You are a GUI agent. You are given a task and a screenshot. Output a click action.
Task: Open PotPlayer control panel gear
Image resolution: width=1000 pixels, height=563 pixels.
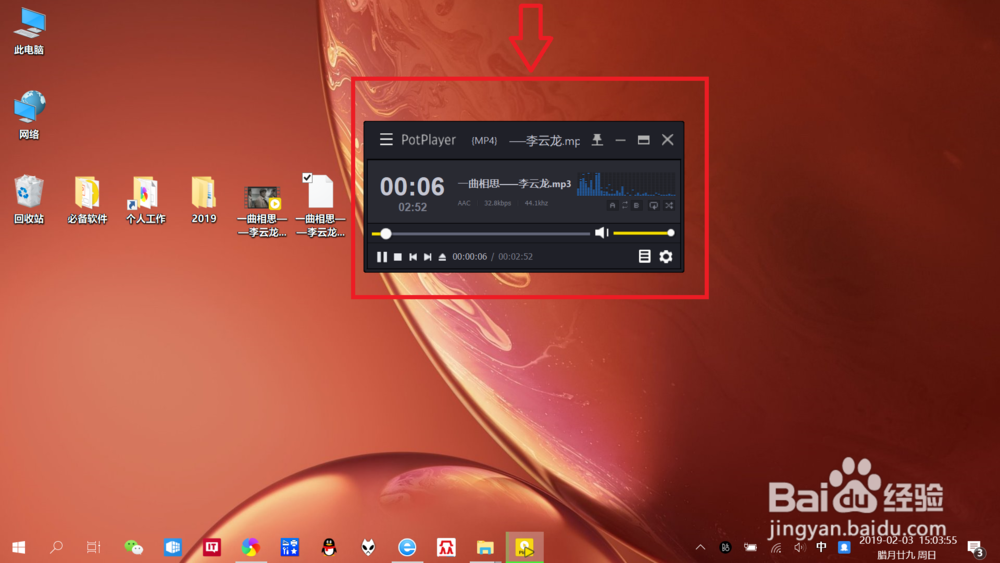pyautogui.click(x=666, y=256)
